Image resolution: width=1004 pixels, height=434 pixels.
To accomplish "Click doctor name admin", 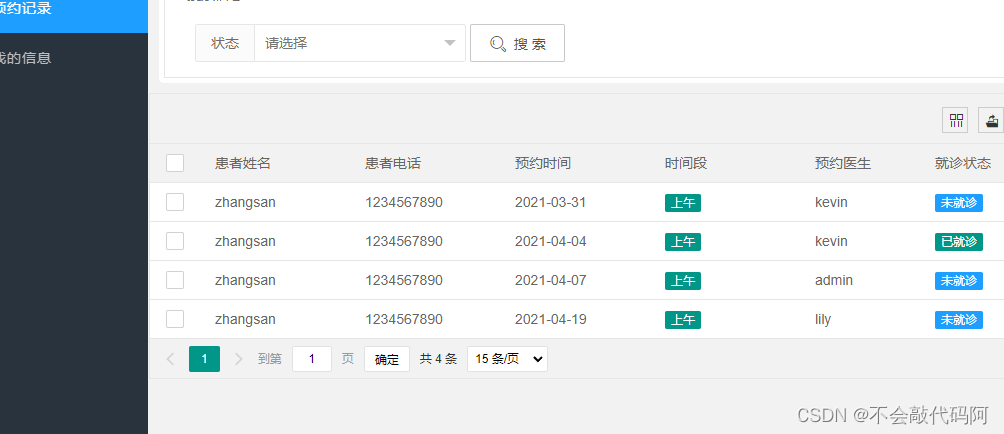I will coord(834,280).
